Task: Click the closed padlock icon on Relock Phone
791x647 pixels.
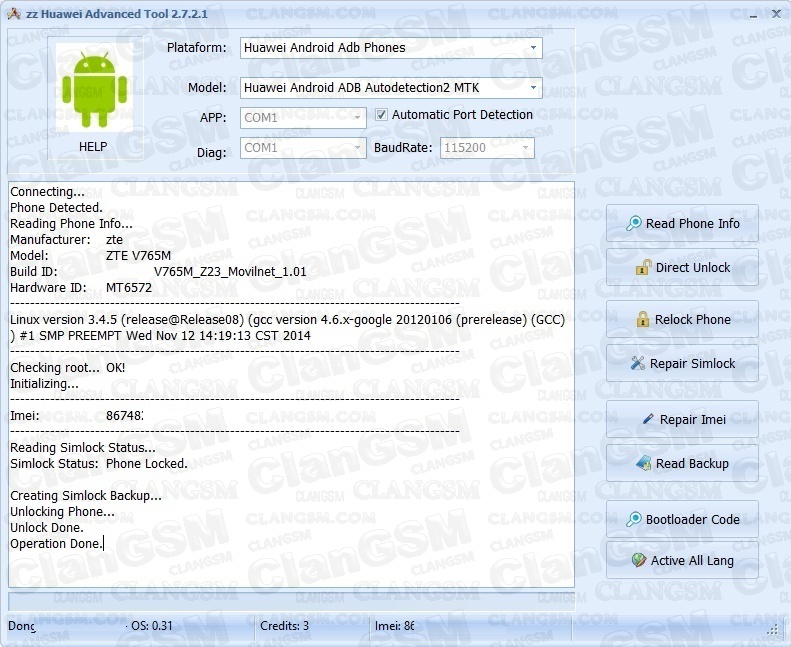Action: point(643,319)
